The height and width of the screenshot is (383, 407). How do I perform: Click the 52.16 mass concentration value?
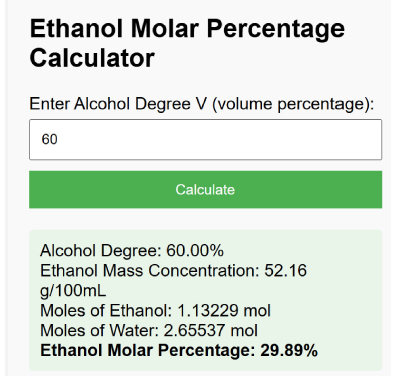pyautogui.click(x=285, y=270)
